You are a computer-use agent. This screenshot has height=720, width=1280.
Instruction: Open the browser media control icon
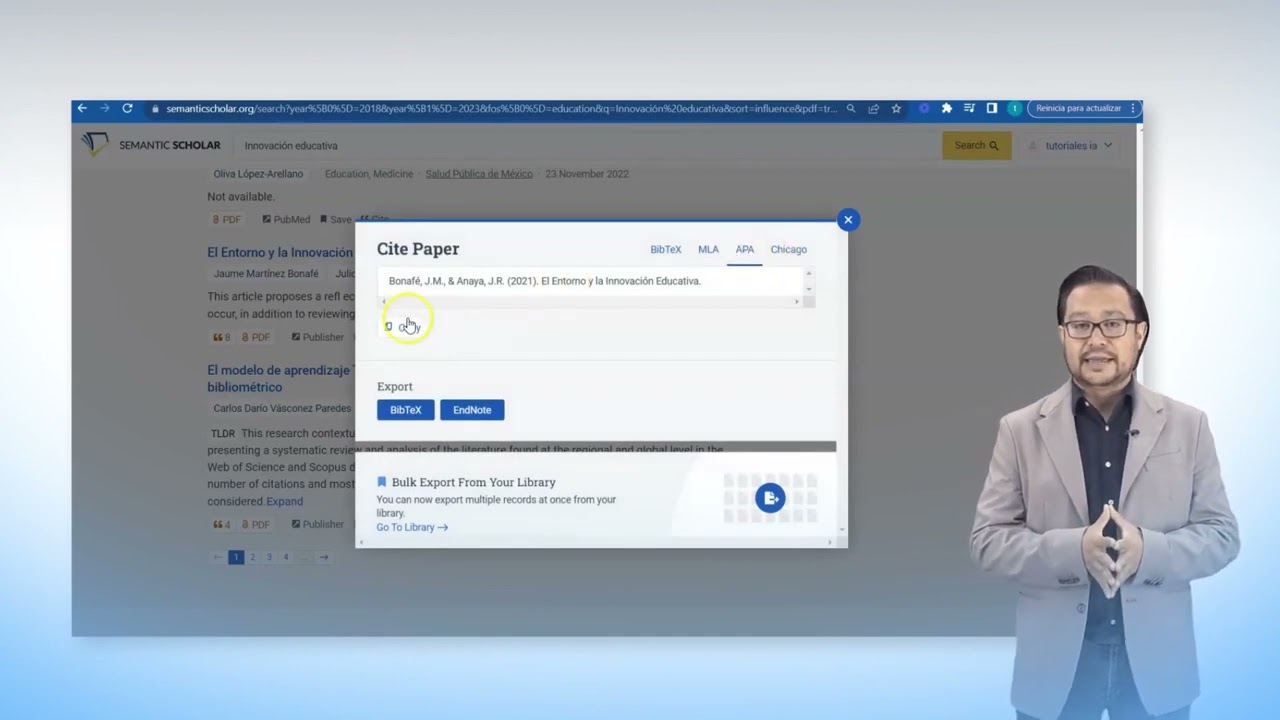(969, 108)
